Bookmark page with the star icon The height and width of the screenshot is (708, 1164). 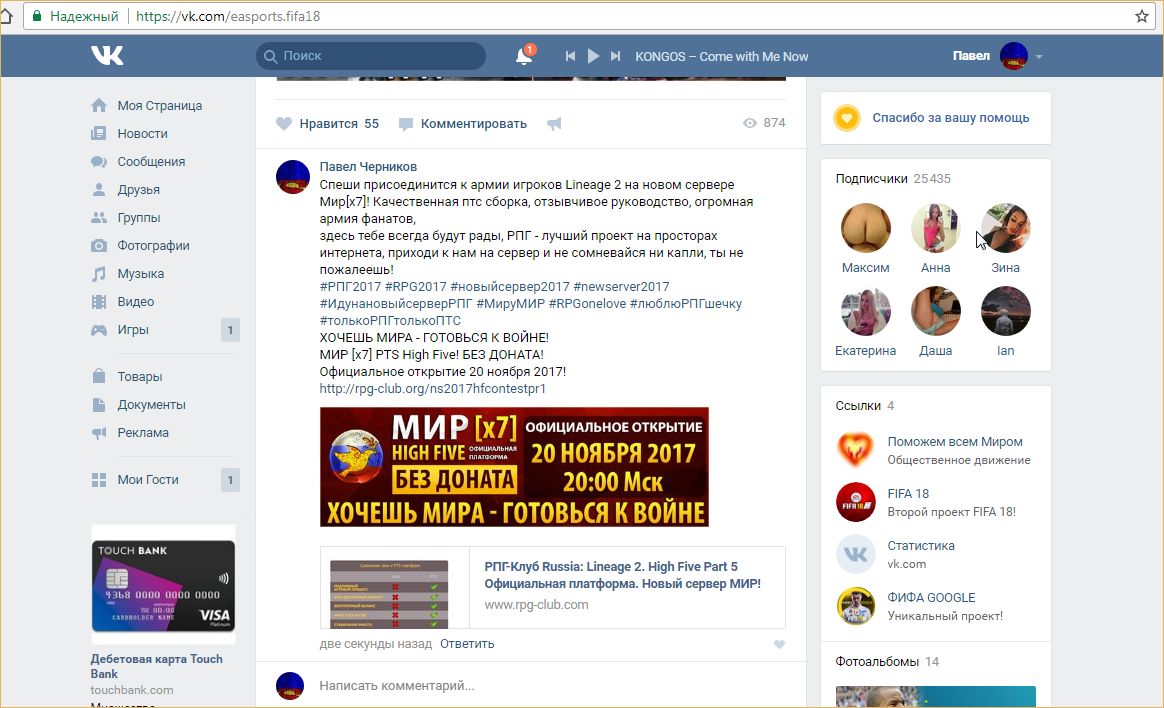click(1142, 16)
